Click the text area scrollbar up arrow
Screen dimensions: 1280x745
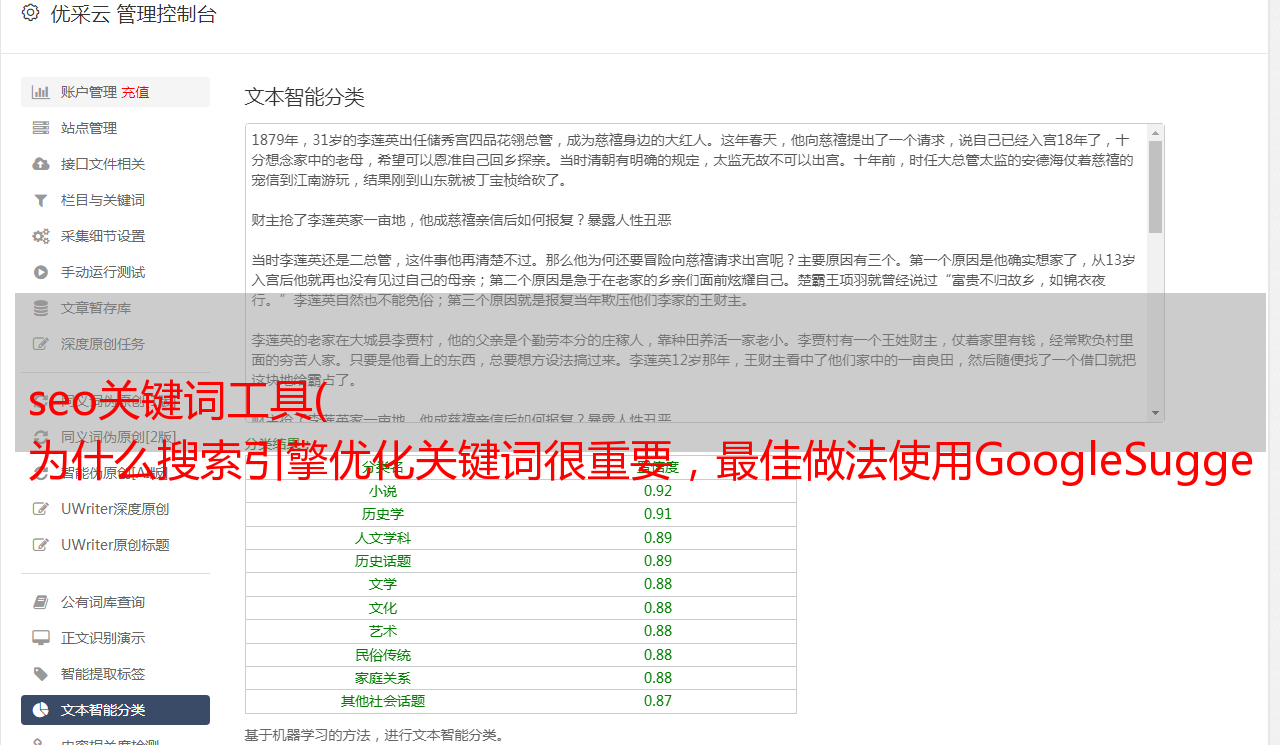(1156, 132)
